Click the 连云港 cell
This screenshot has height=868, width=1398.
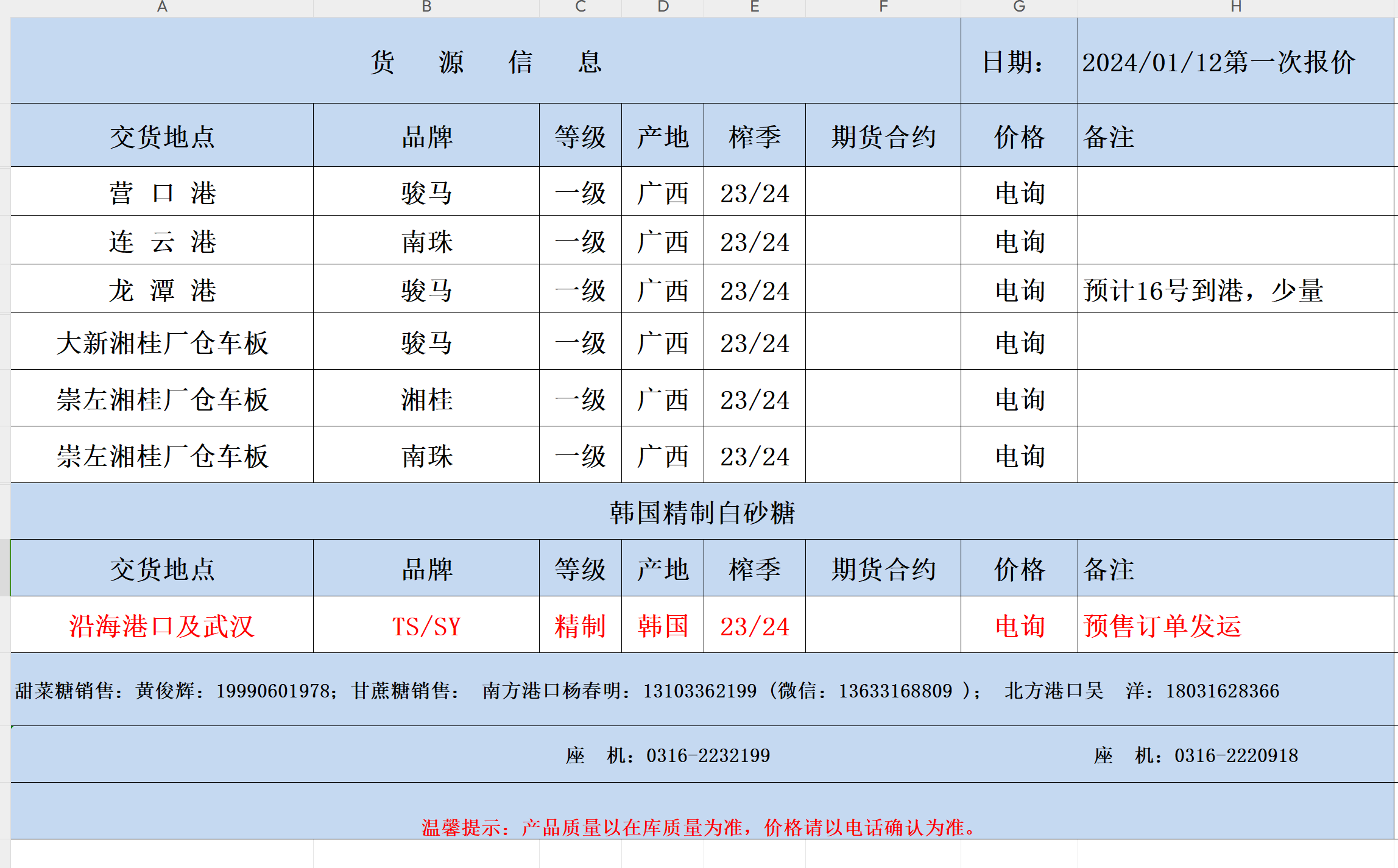[x=162, y=242]
